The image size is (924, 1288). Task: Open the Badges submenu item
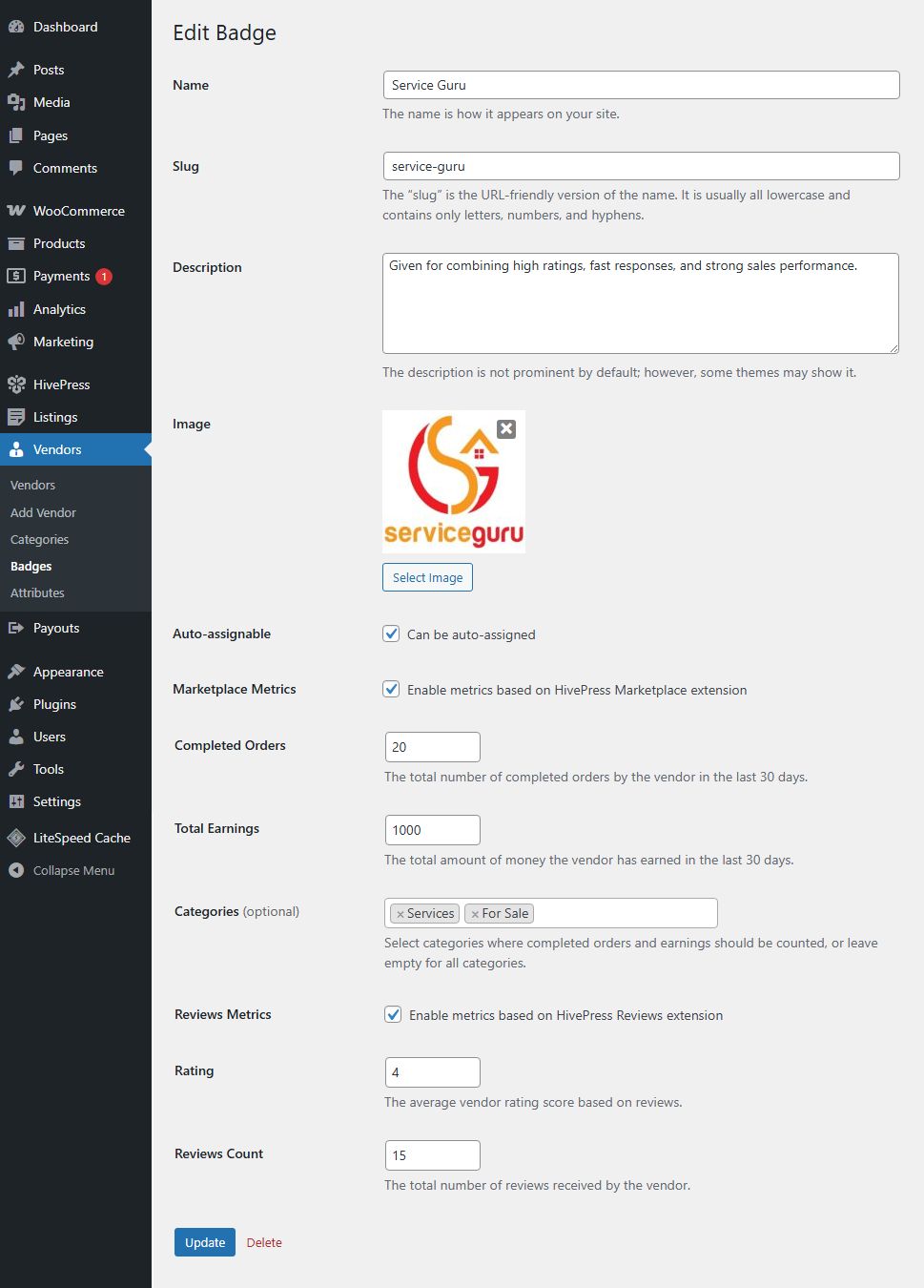[31, 566]
